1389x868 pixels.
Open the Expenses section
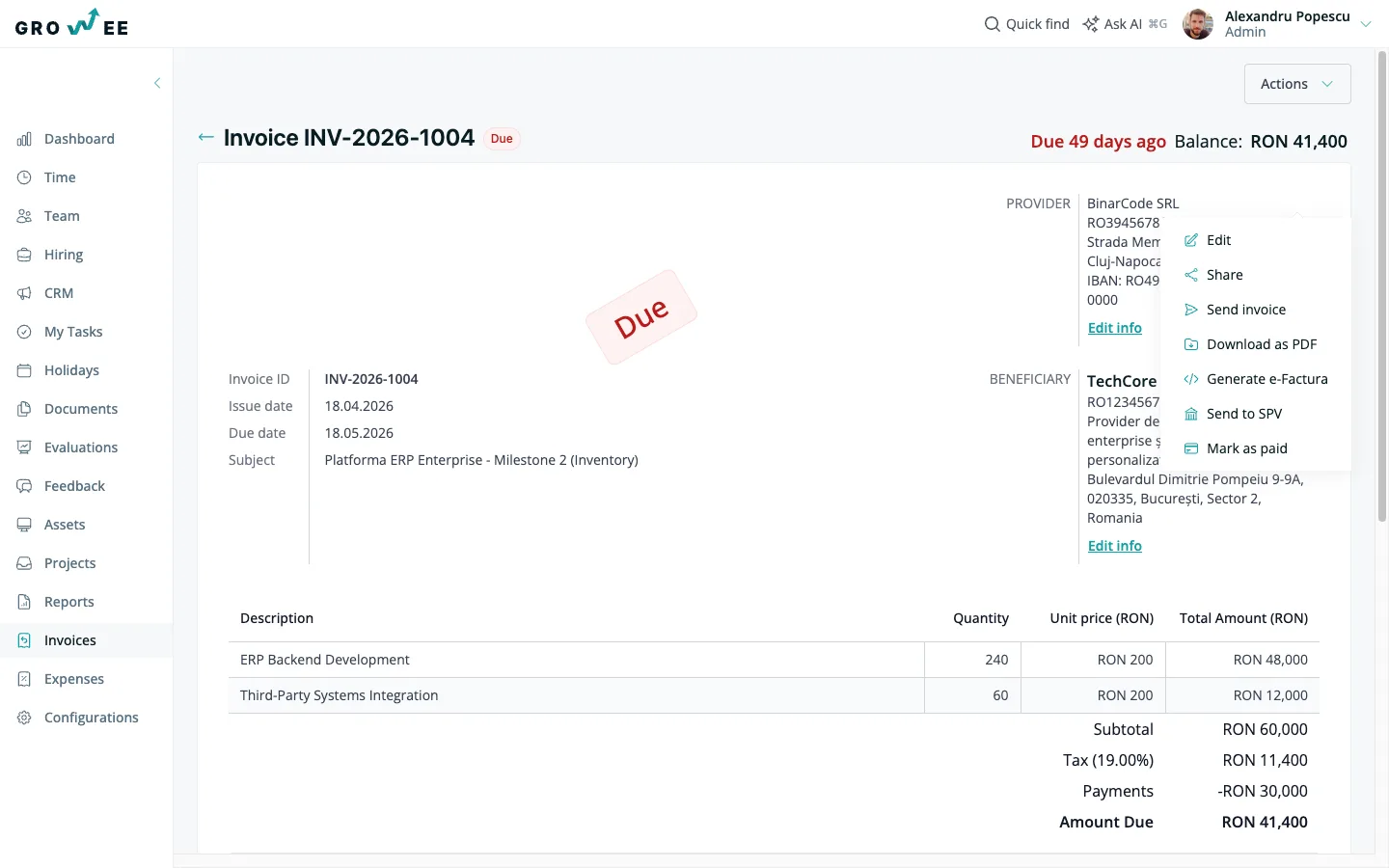pos(74,679)
